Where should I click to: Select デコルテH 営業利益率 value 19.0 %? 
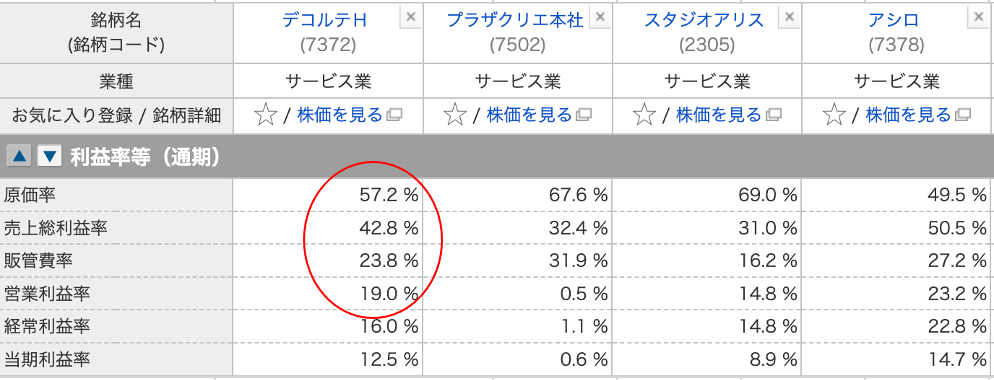click(387, 294)
